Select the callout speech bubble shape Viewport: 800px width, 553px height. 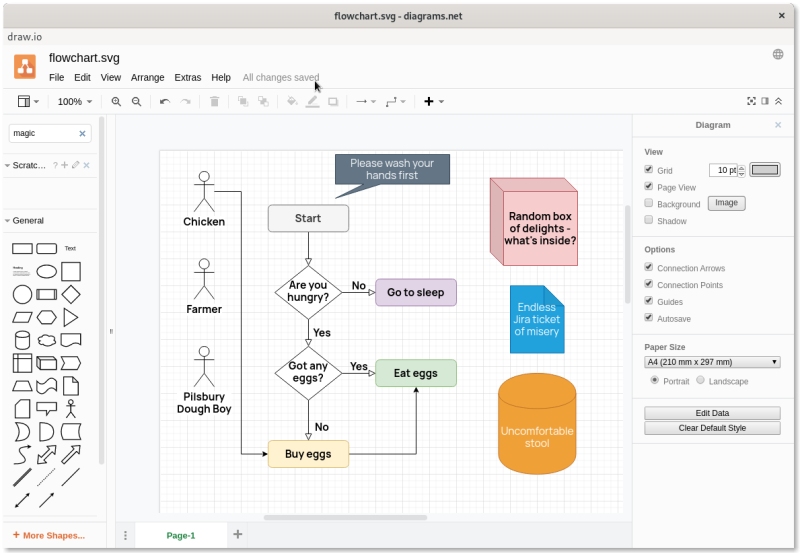click(46, 409)
